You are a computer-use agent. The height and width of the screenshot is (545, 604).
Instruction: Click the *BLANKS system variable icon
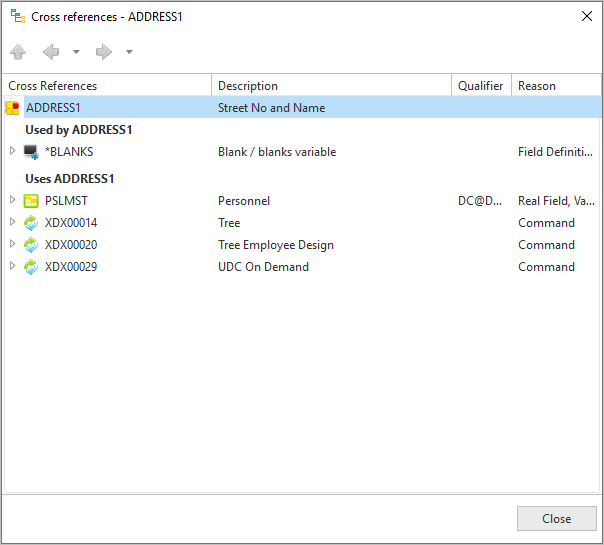tap(31, 152)
